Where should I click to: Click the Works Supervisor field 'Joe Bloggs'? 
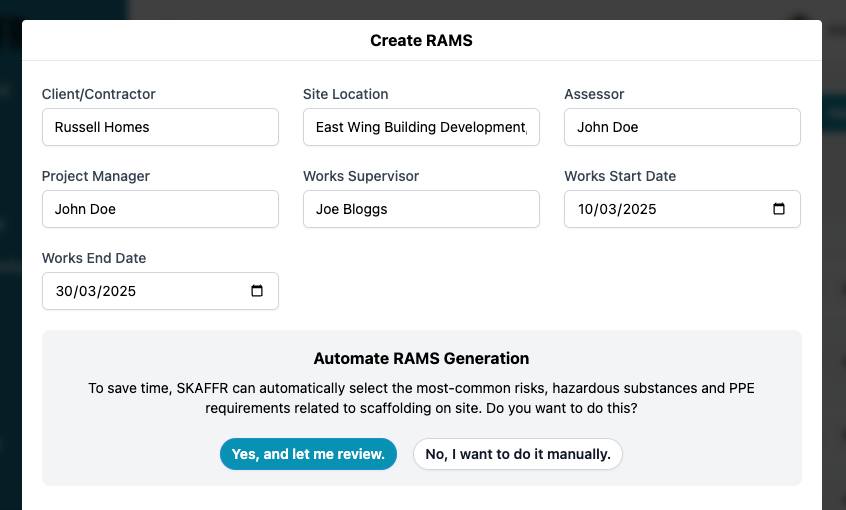click(421, 209)
